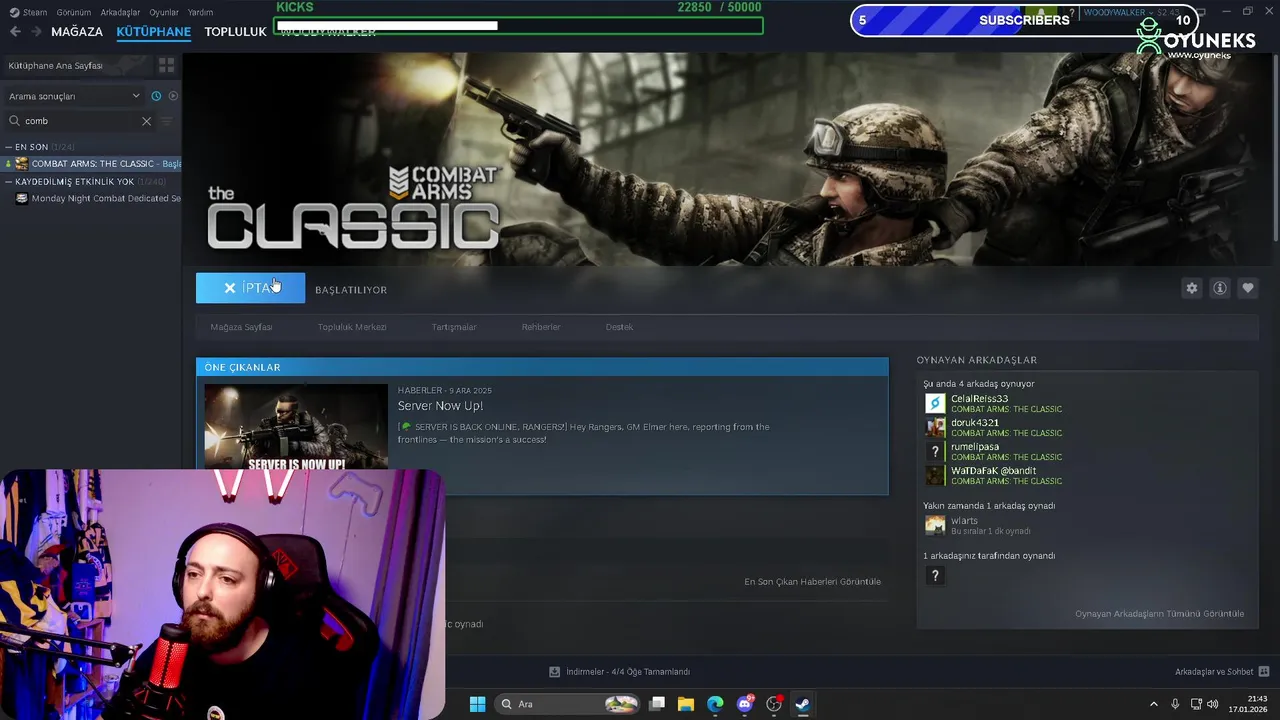Go to MAĞAZA in top navigation
The height and width of the screenshot is (720, 1280).
click(77, 32)
